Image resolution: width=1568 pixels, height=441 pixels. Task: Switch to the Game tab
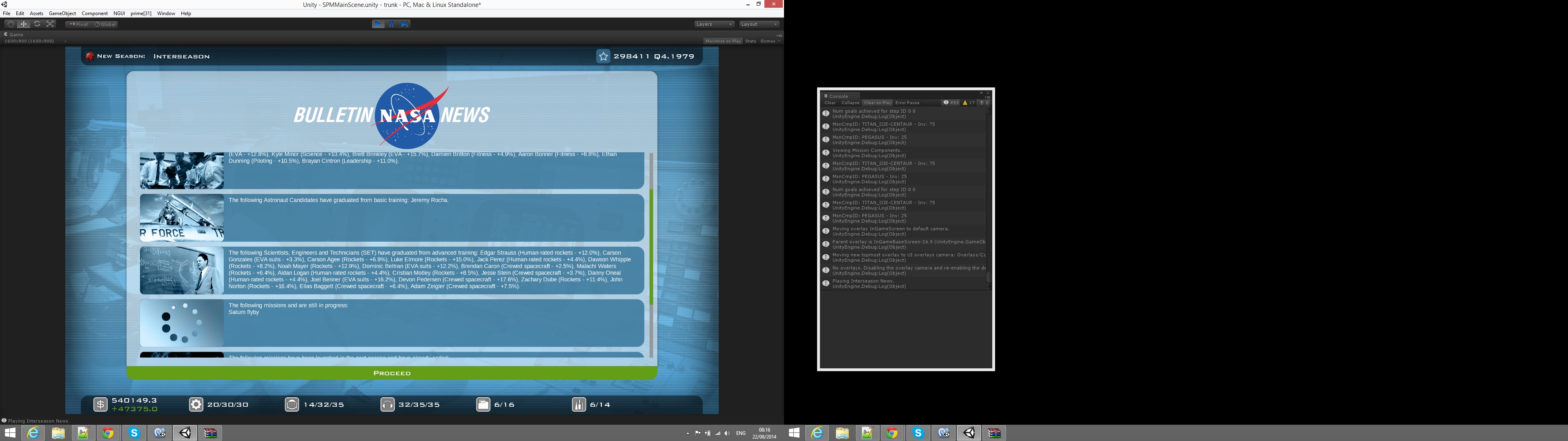[14, 35]
